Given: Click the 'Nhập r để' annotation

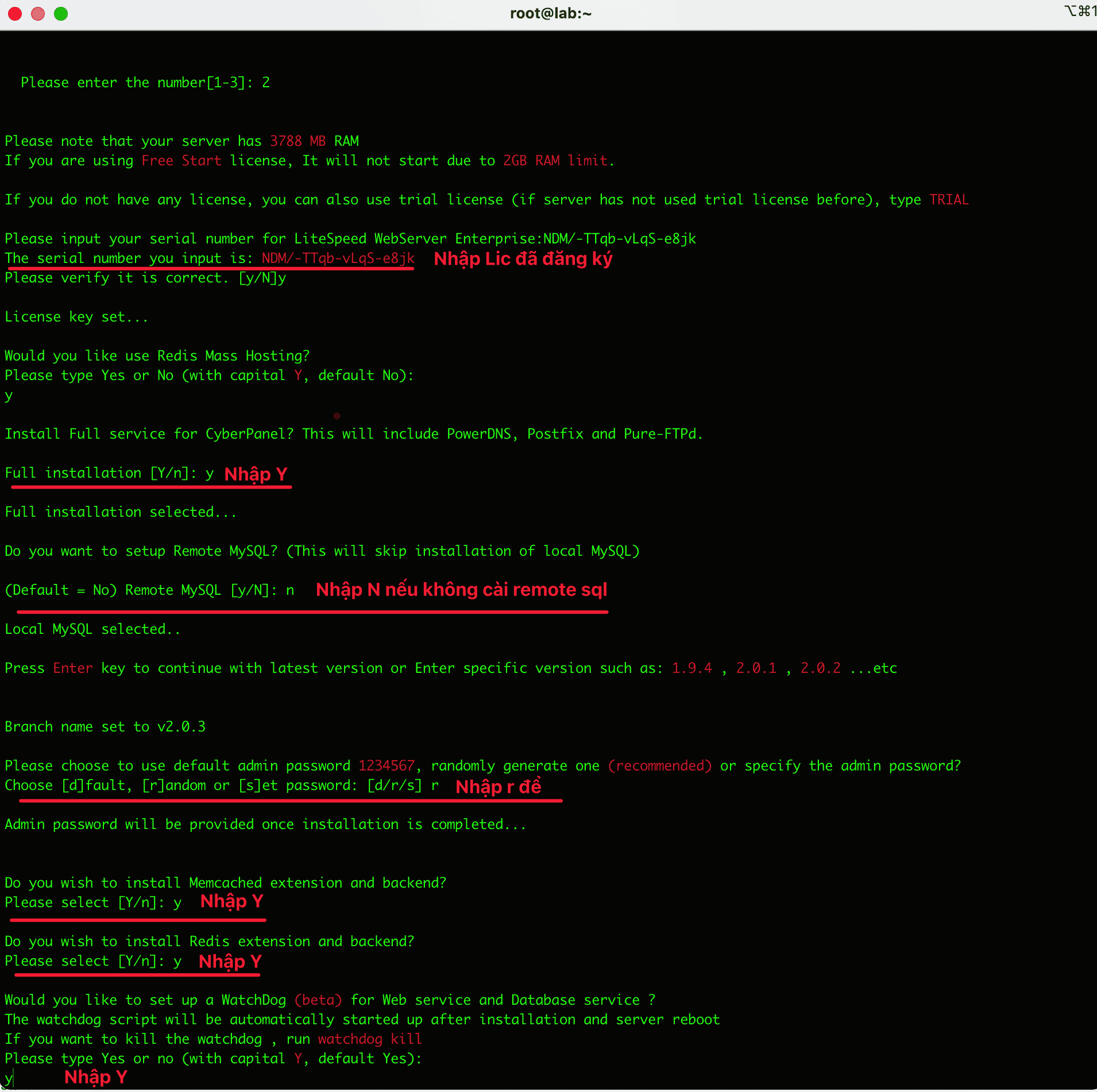Looking at the screenshot, I should point(498,787).
